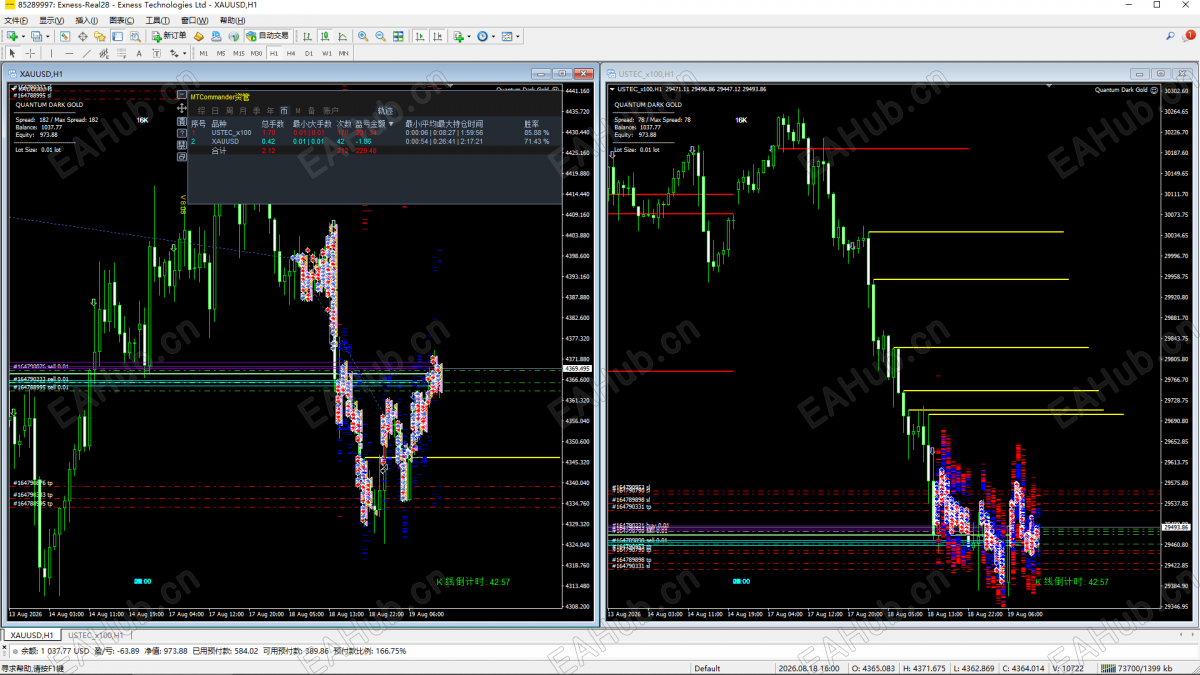Sort by 盈亏金额 column arrow

[x=390, y=123]
